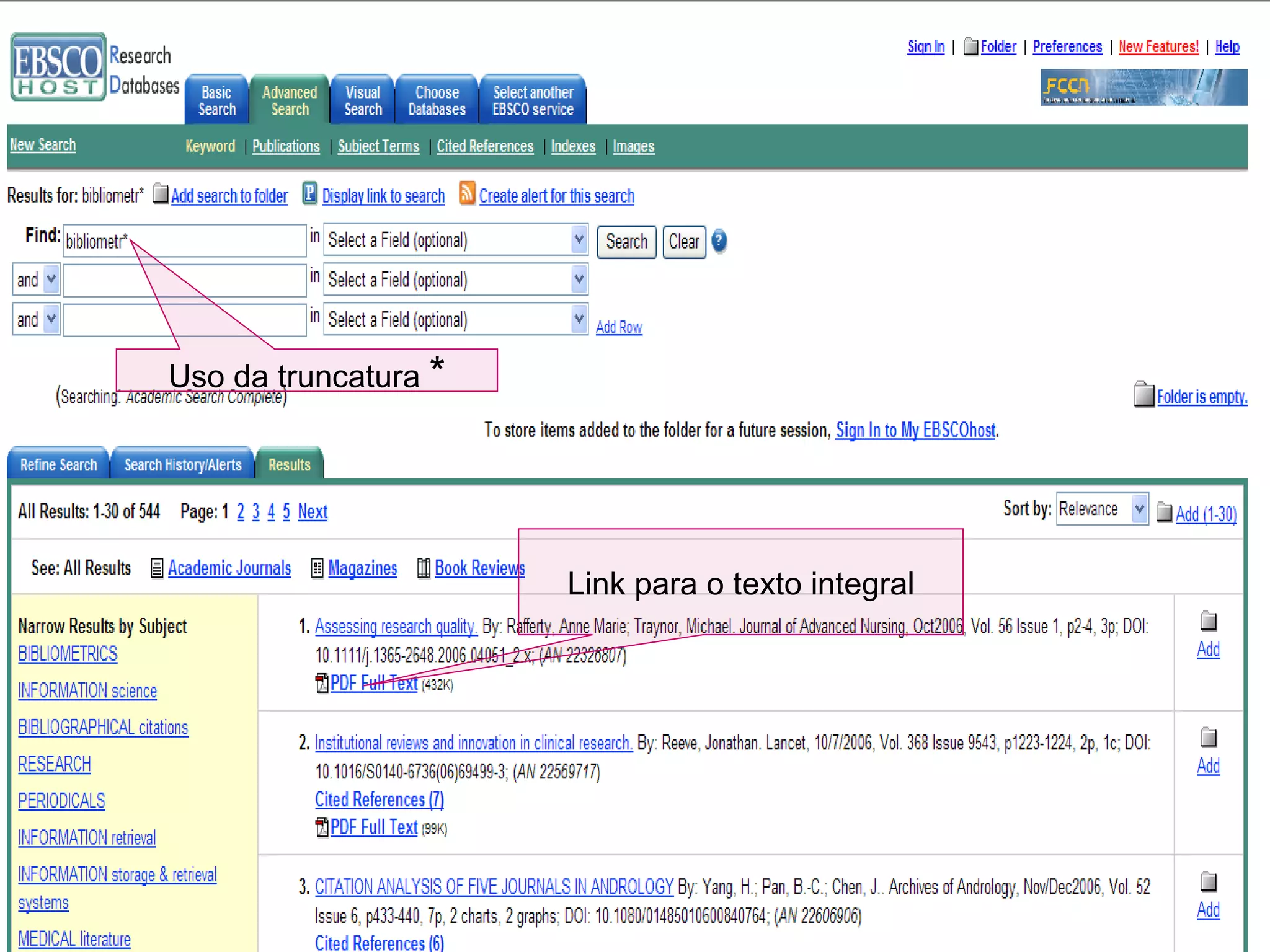
Task: Switch to the Advanced Search tab
Action: 290,100
